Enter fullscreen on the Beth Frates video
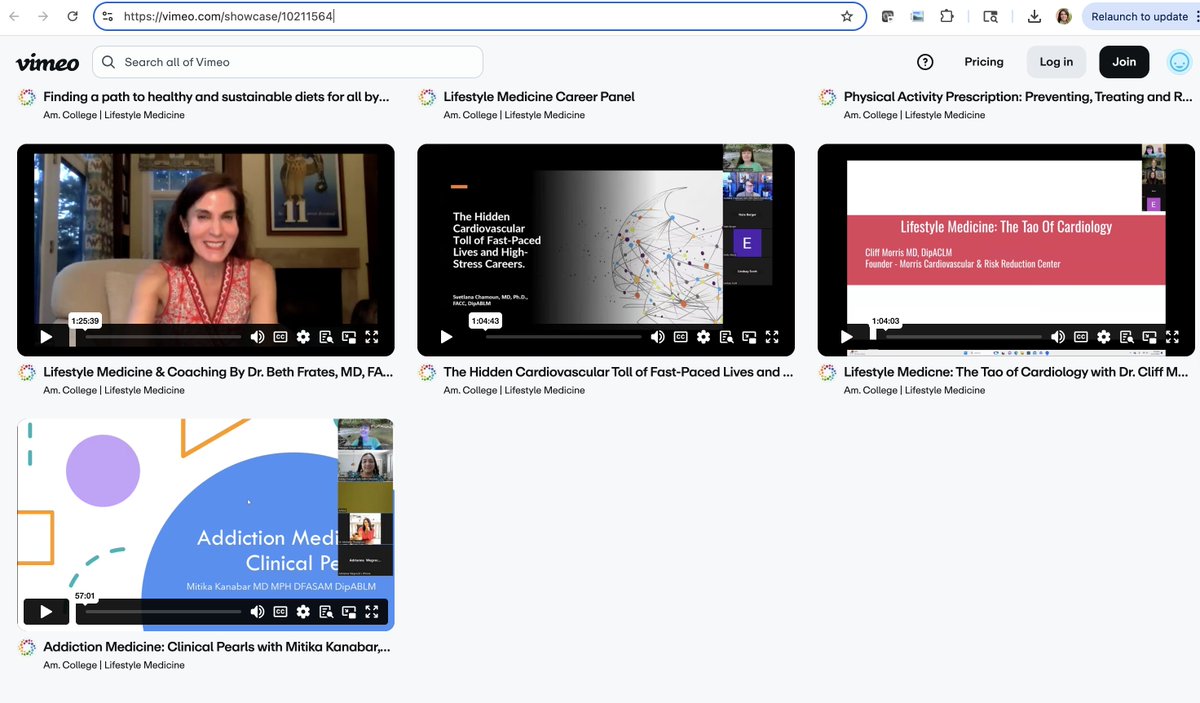Viewport: 1200px width, 703px height. click(x=372, y=337)
